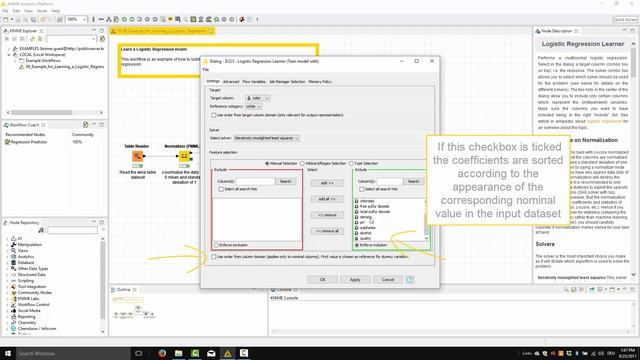Viewport: 640px width, 360px height.
Task: Expand the EXAMPLES server tree node
Action: click(x=9, y=49)
